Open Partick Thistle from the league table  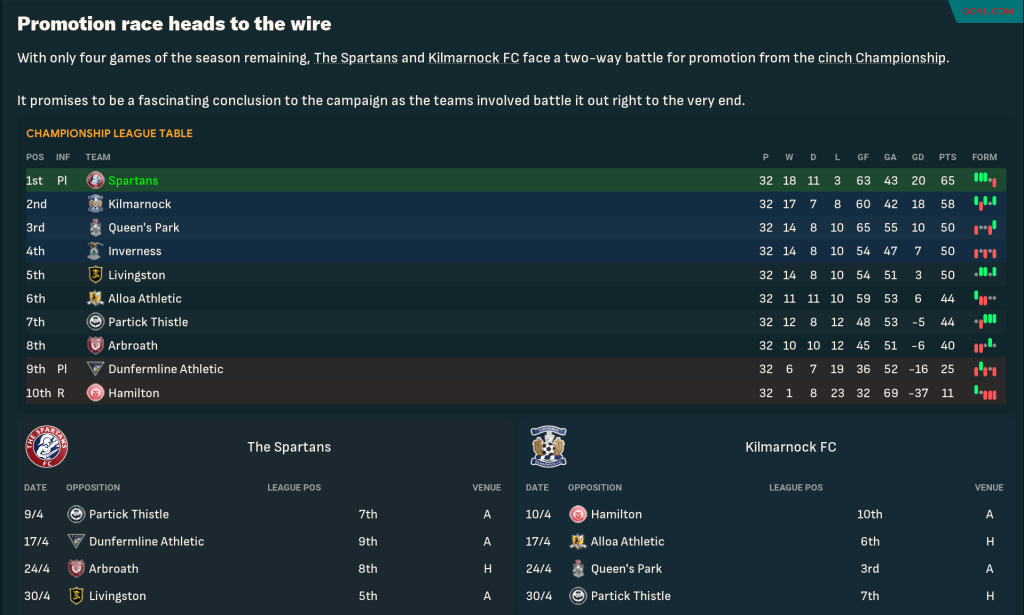pos(148,322)
